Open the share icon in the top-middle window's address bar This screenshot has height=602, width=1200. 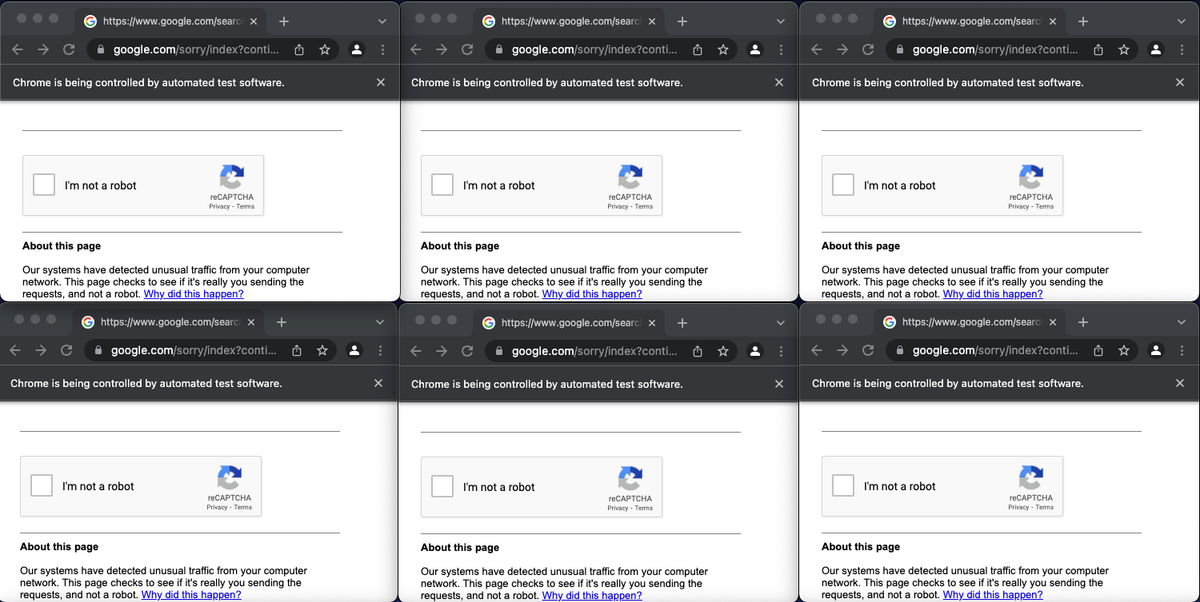click(697, 49)
